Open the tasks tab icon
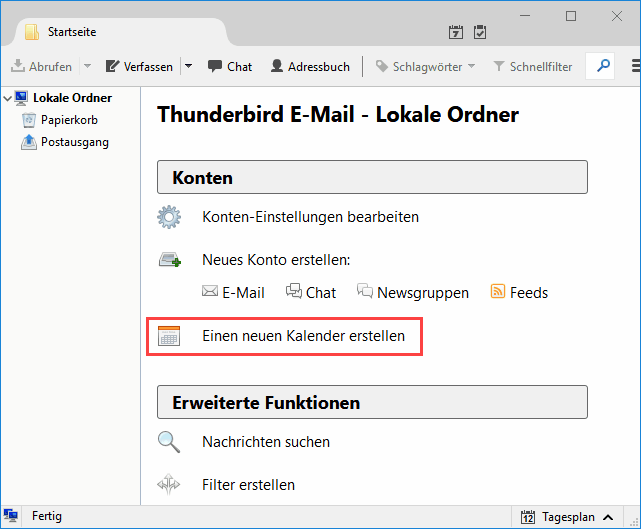The width and height of the screenshot is (641, 529). click(480, 32)
